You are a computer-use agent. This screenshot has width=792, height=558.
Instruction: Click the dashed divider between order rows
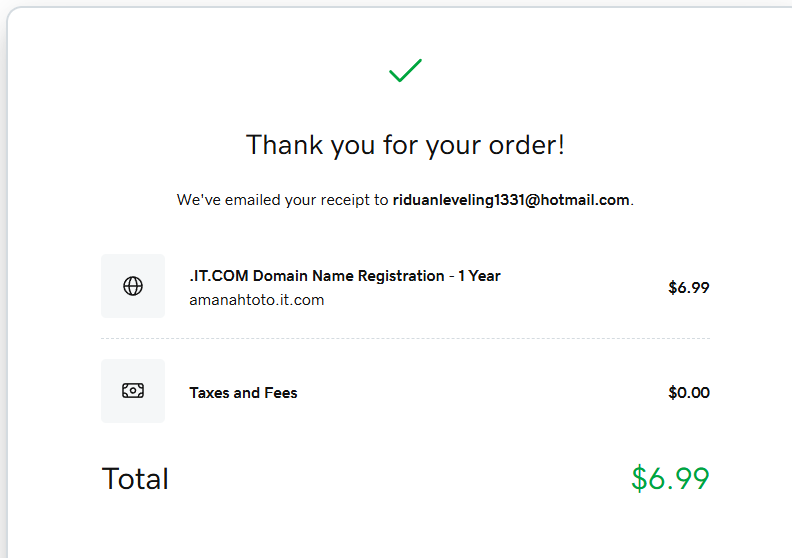[405, 338]
